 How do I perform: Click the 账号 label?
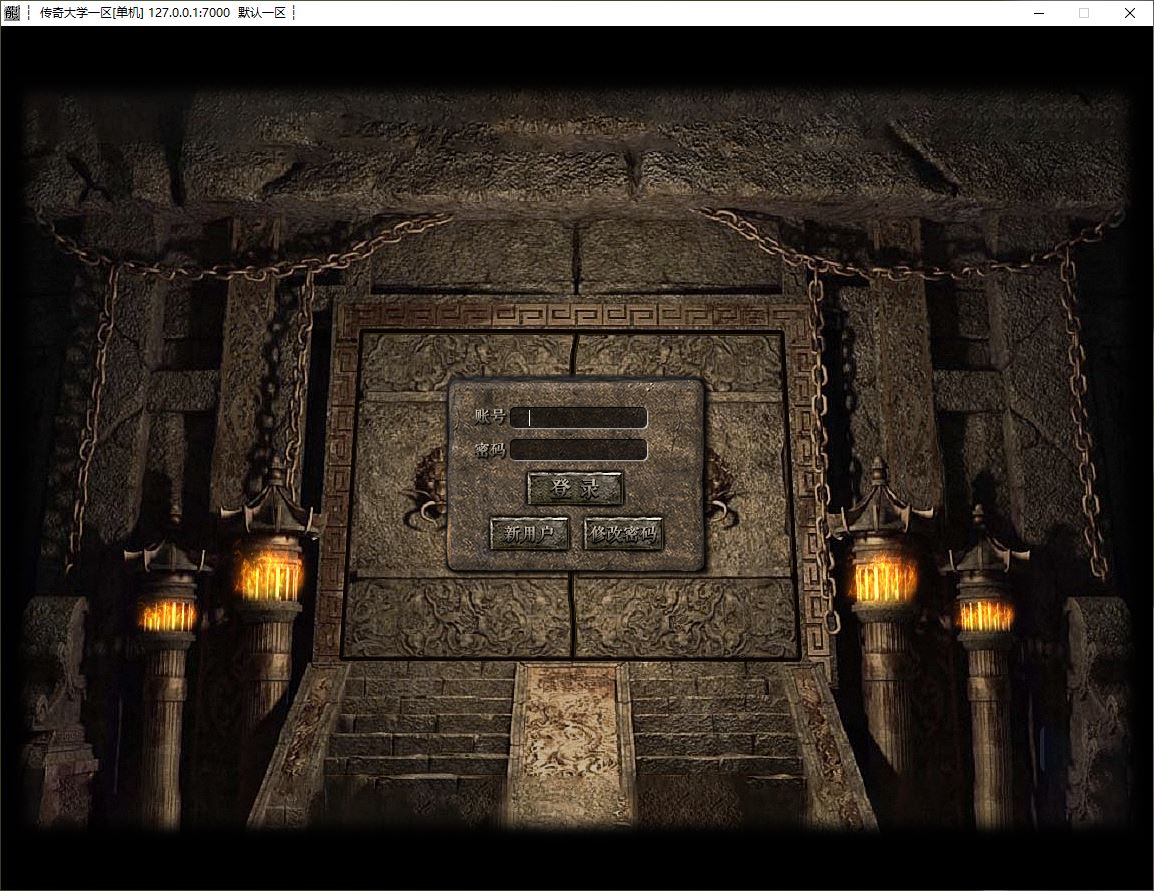489,417
